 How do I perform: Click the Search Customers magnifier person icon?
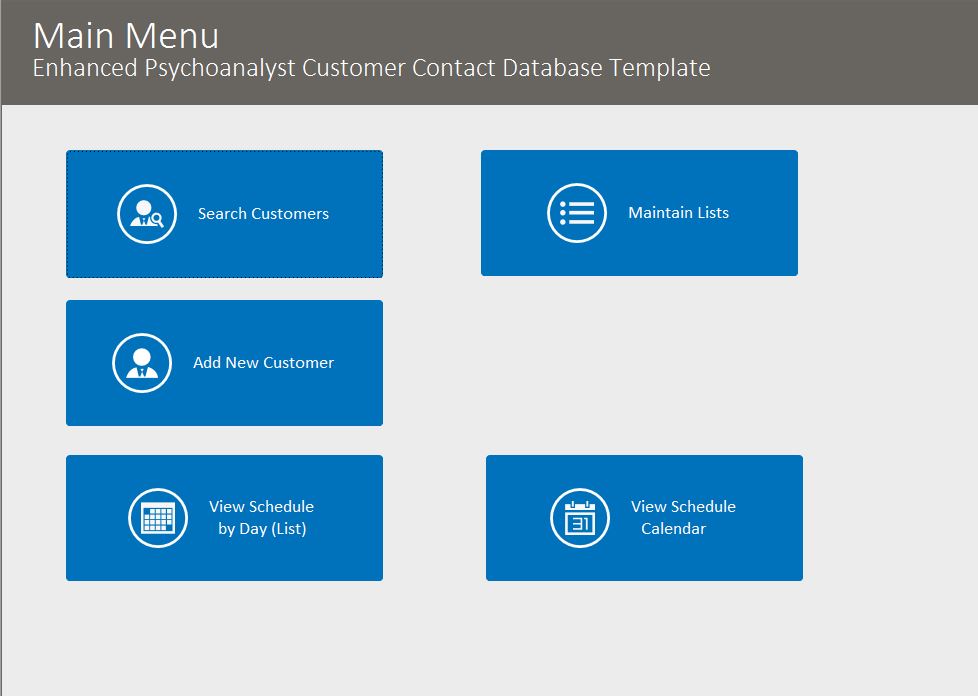click(x=147, y=214)
